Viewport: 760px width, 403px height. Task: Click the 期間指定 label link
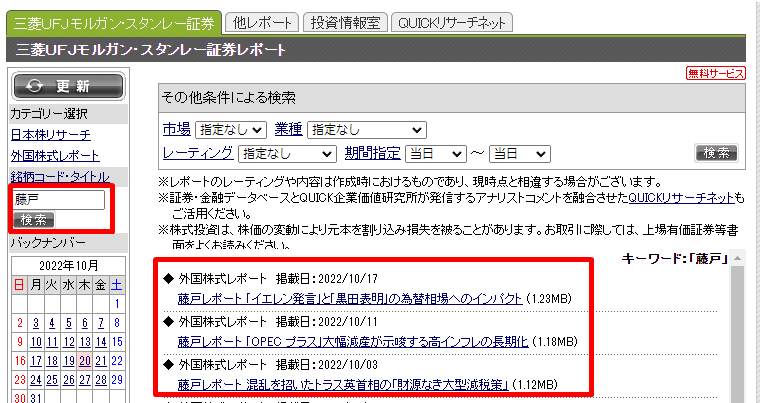pos(372,153)
